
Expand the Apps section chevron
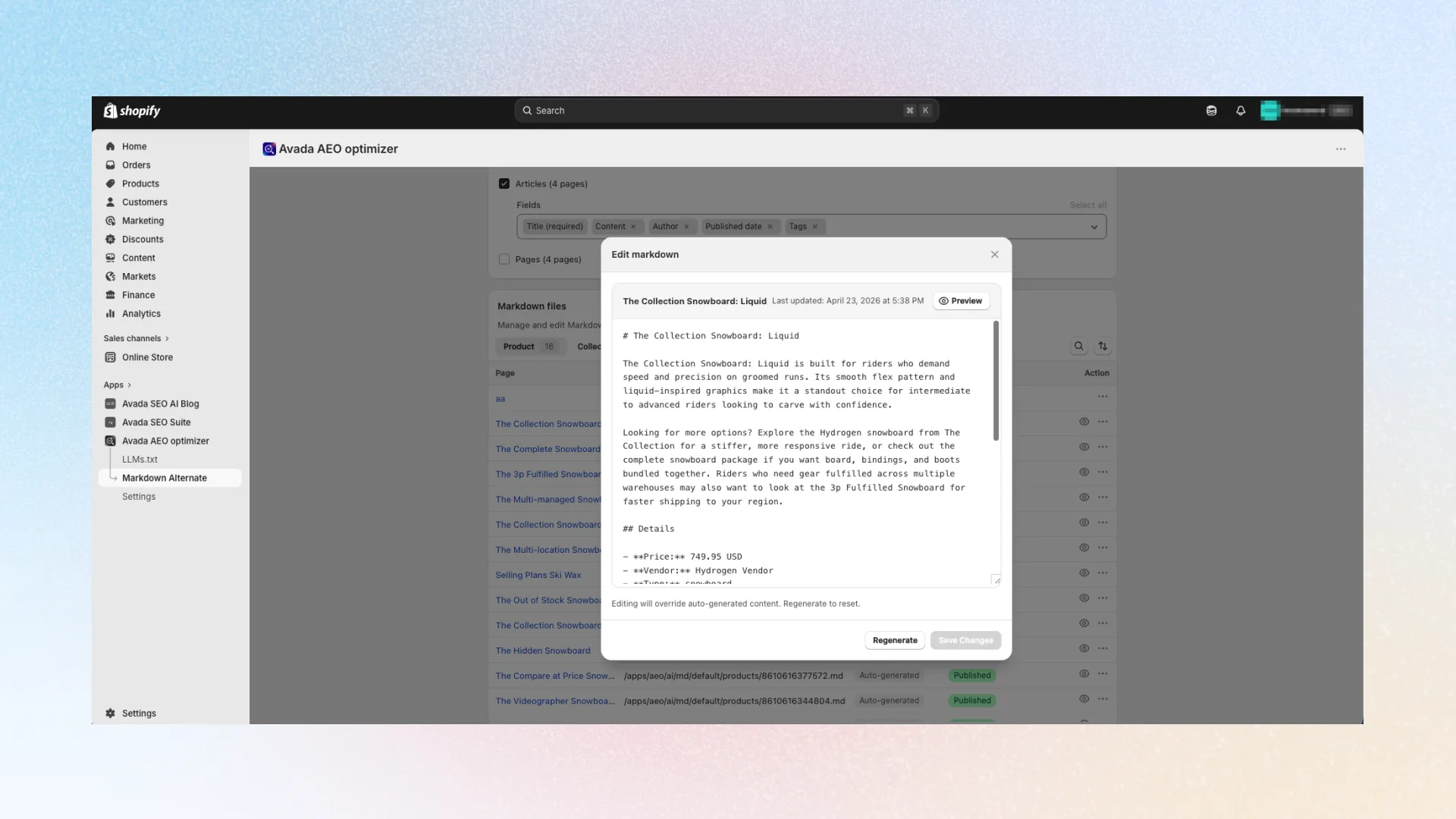coord(130,385)
